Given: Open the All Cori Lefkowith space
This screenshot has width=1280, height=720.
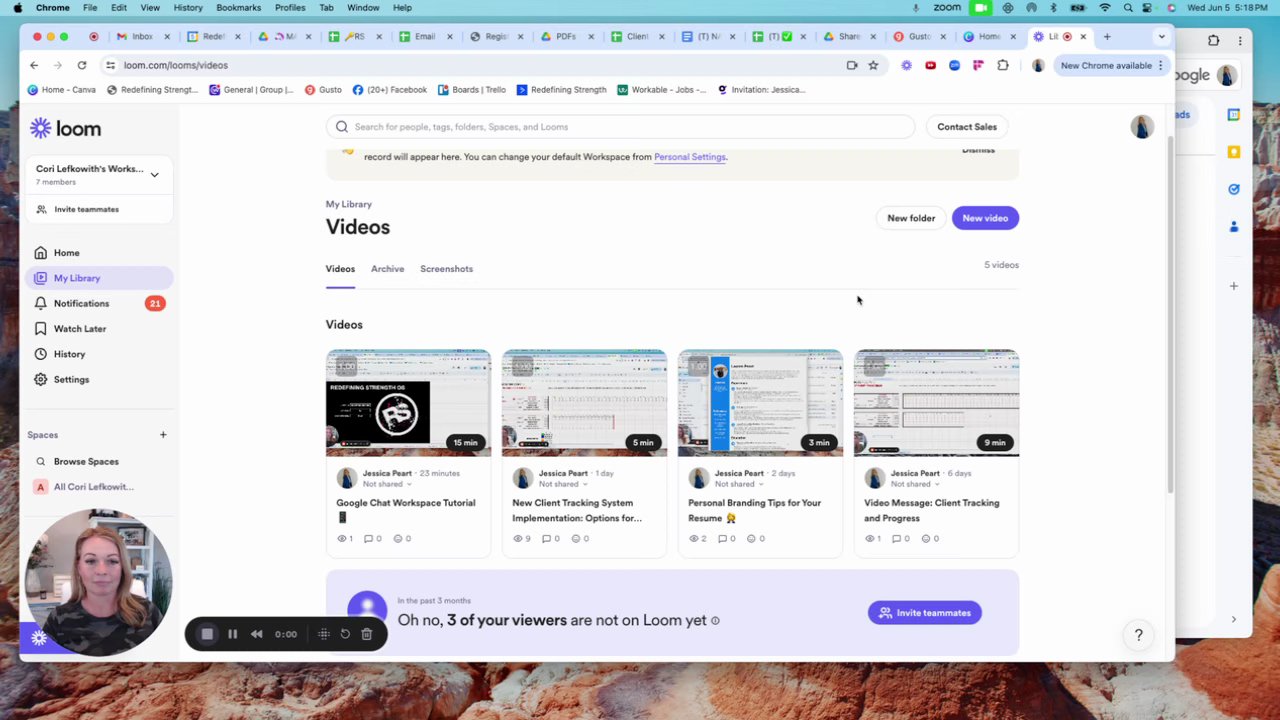Looking at the screenshot, I should (x=93, y=487).
